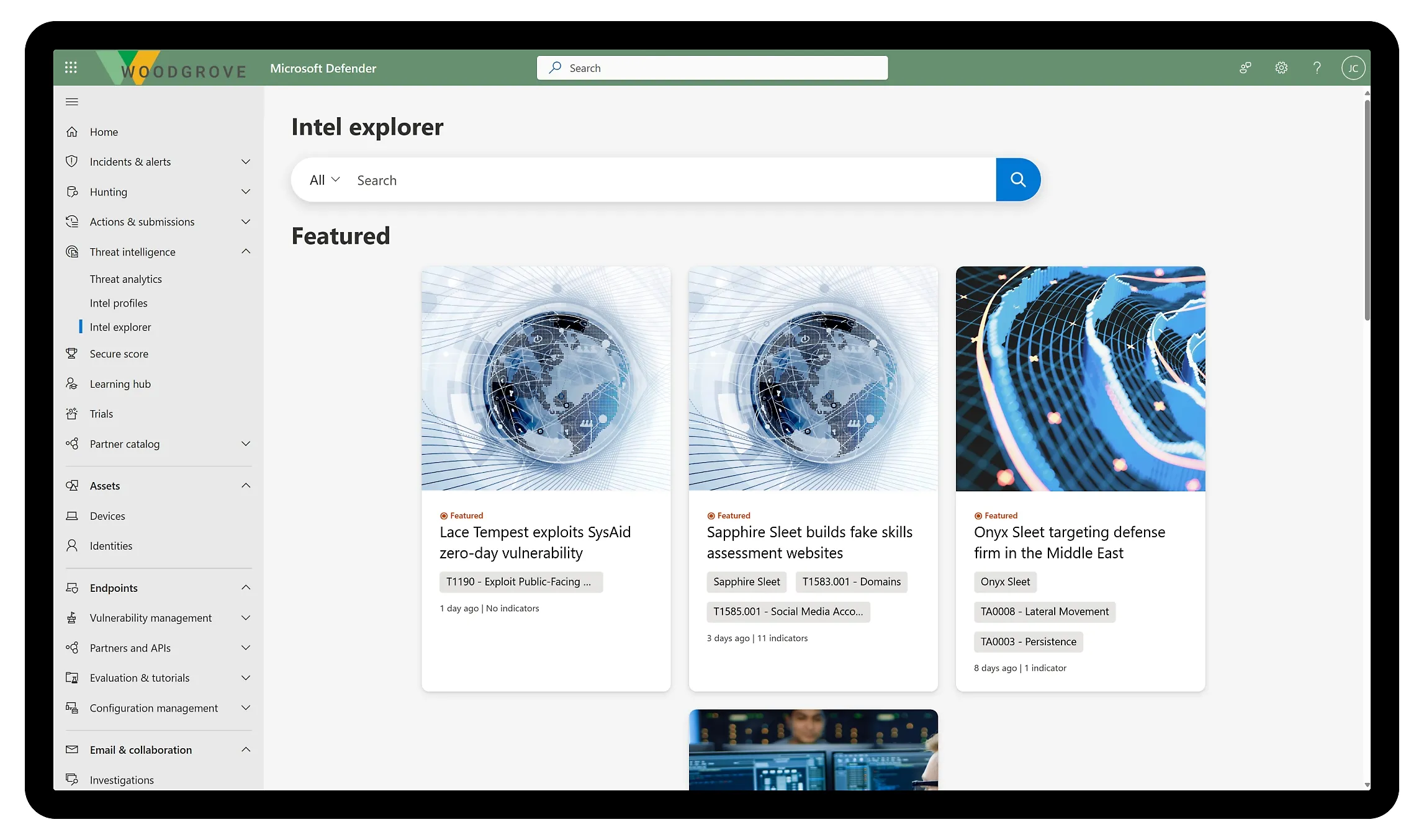The image size is (1424, 840).
Task: Collapse the Threat intelligence section
Action: pos(246,252)
